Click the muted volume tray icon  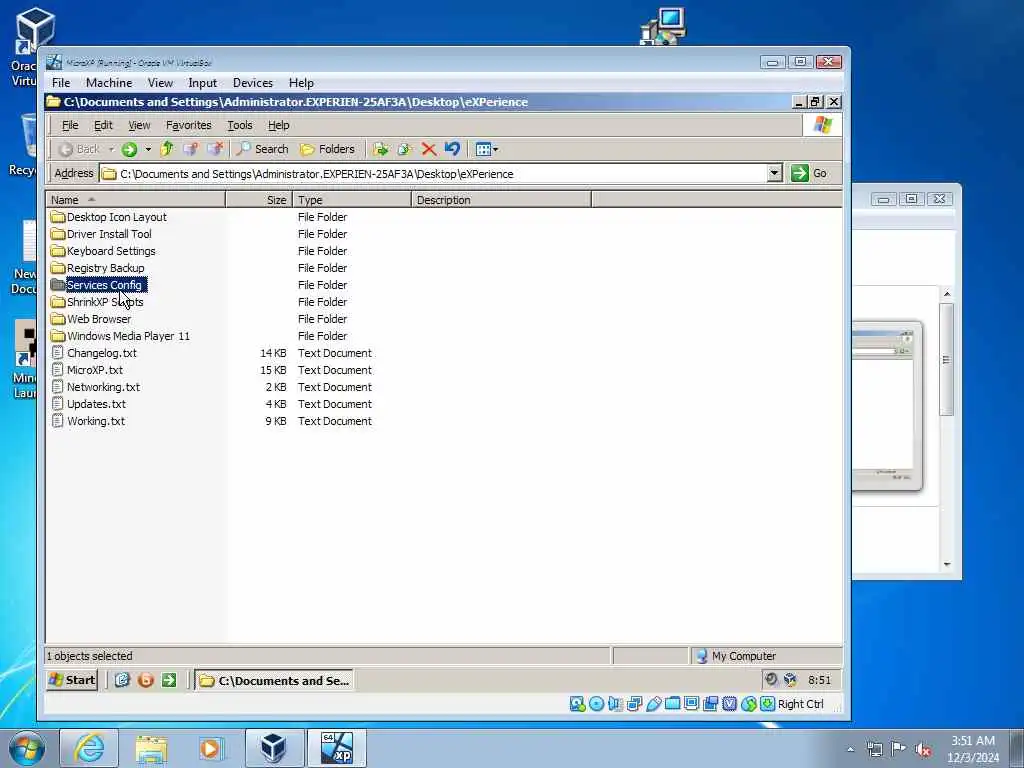coord(923,750)
